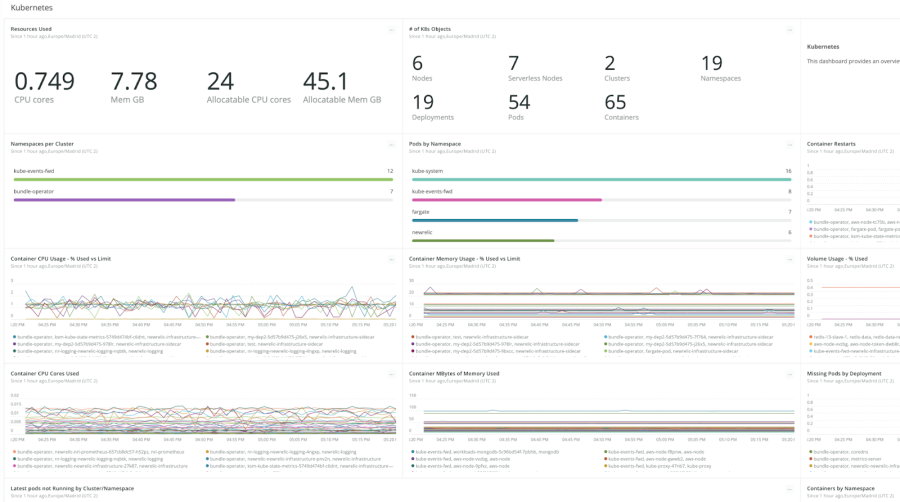Toggle my-dep2-5d57b9d475-9bxcc legend in Container Memory Usage

click(495, 351)
